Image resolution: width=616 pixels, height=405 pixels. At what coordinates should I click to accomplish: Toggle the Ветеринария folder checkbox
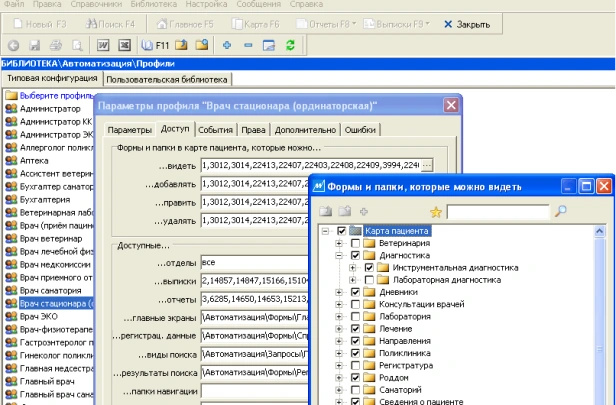[x=355, y=243]
